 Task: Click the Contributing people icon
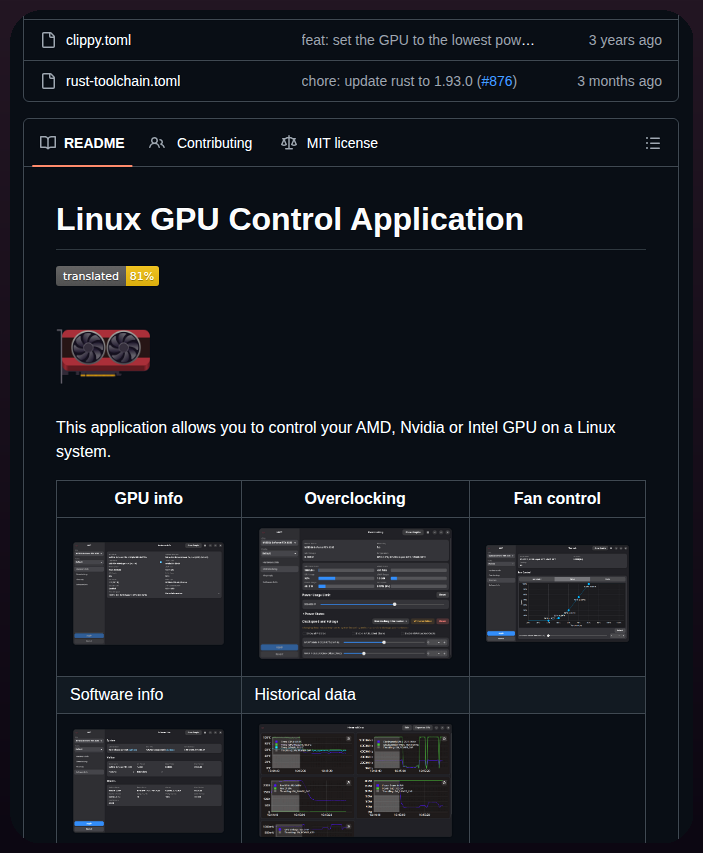157,143
